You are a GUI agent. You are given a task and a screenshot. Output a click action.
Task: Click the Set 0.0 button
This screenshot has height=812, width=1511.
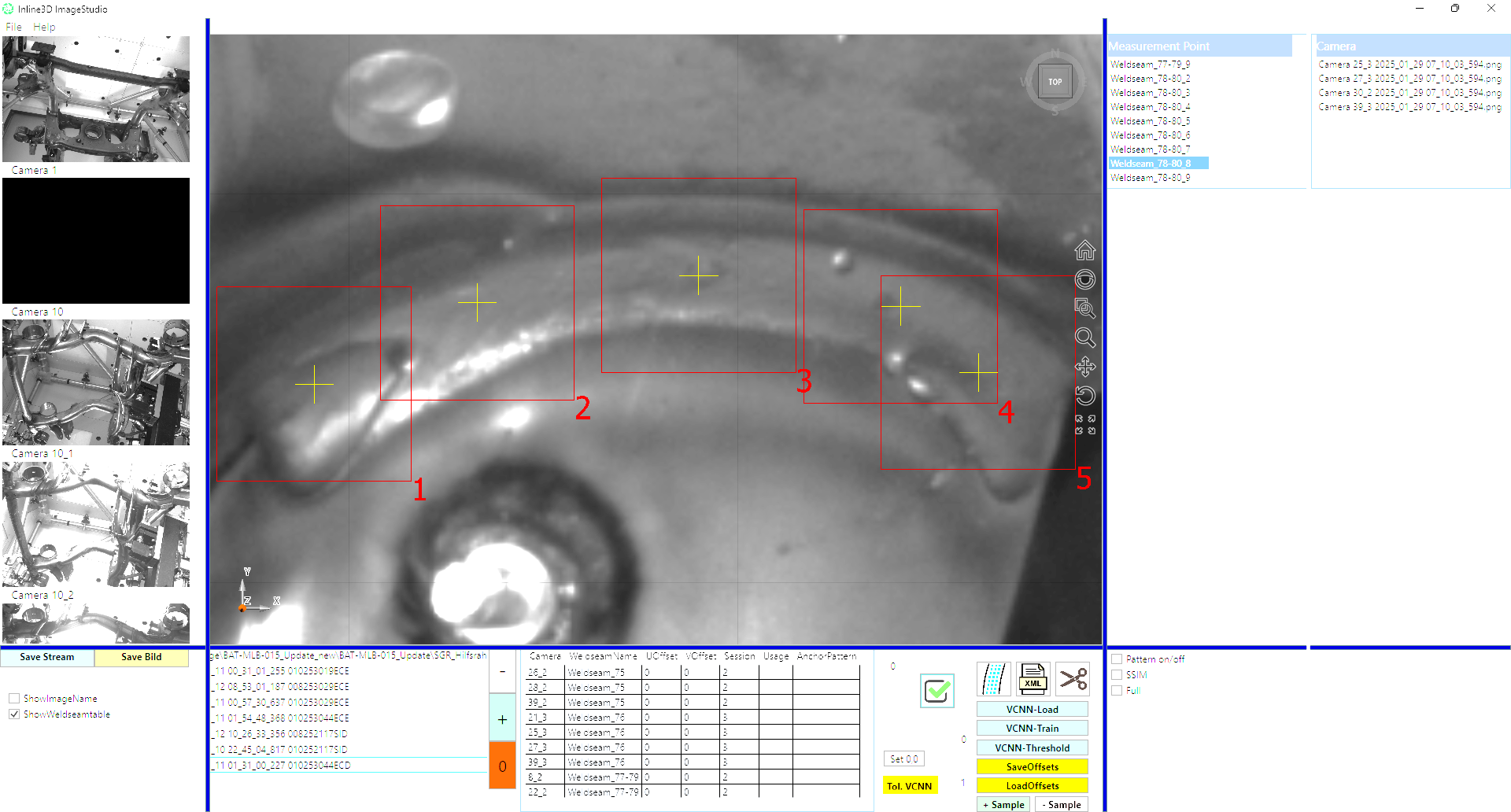(x=903, y=759)
